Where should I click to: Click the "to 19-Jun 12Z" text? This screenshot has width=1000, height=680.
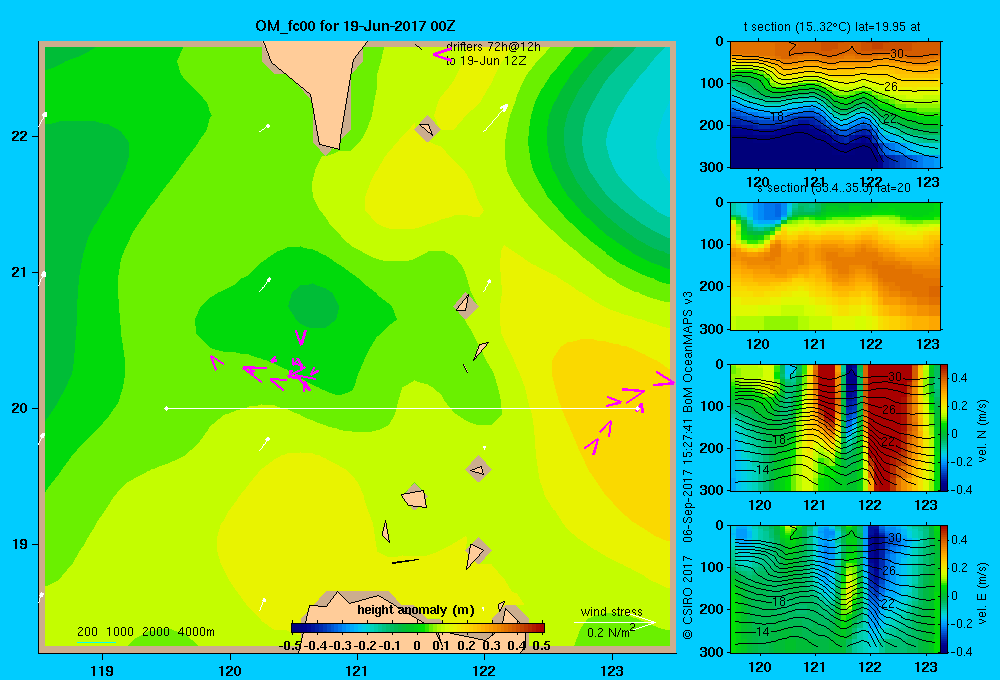(486, 61)
